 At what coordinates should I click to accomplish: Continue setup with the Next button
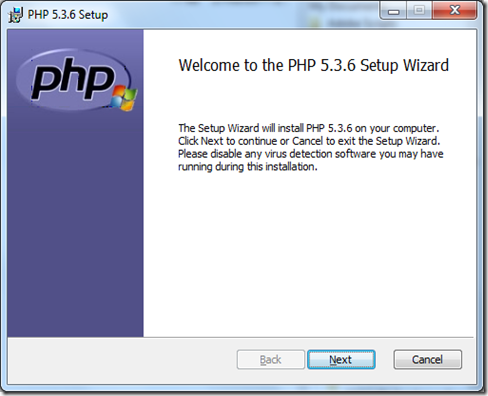point(341,360)
